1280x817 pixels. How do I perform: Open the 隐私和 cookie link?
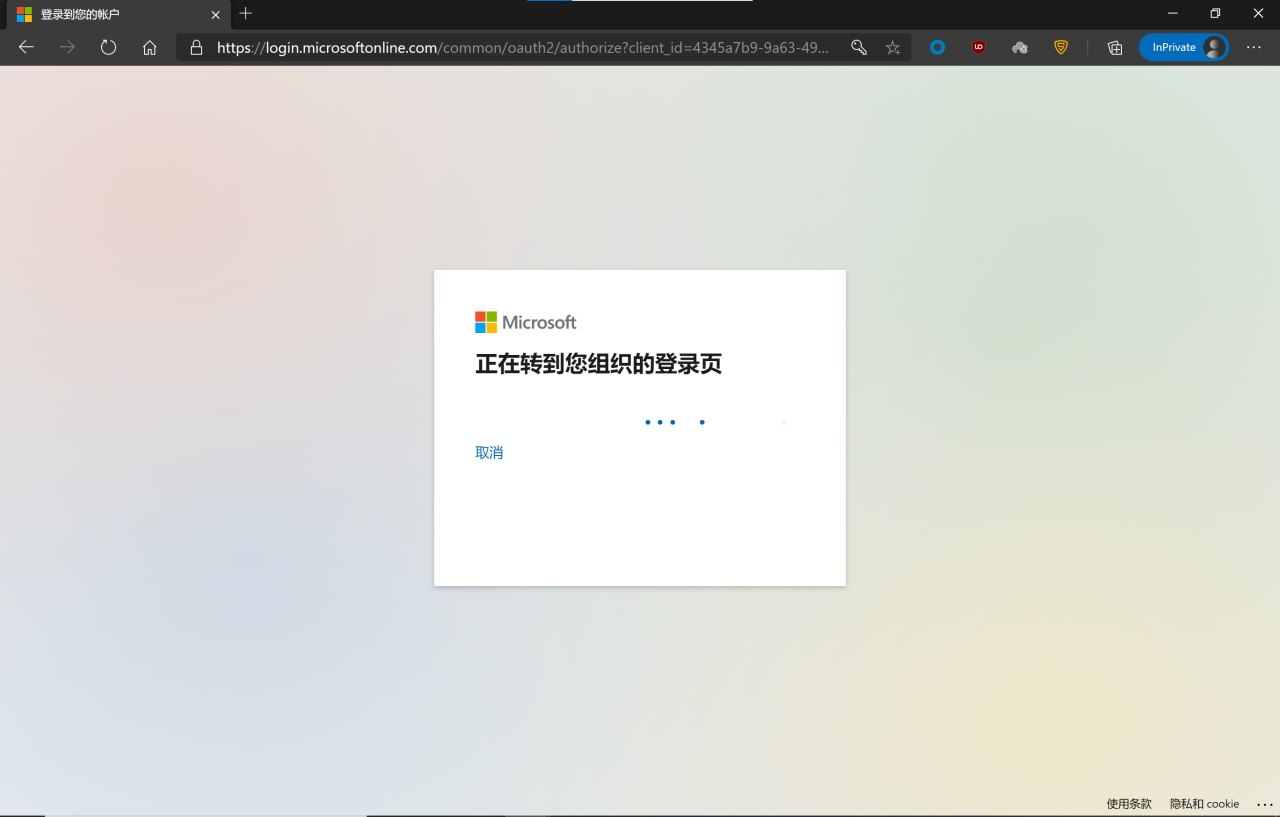[1204, 804]
